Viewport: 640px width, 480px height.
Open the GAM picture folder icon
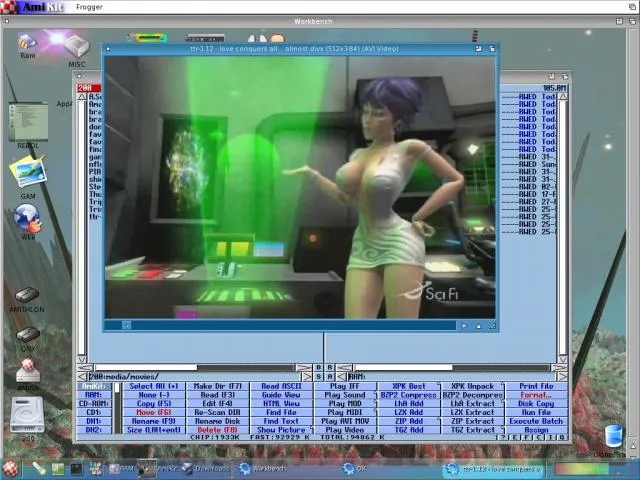click(x=27, y=171)
